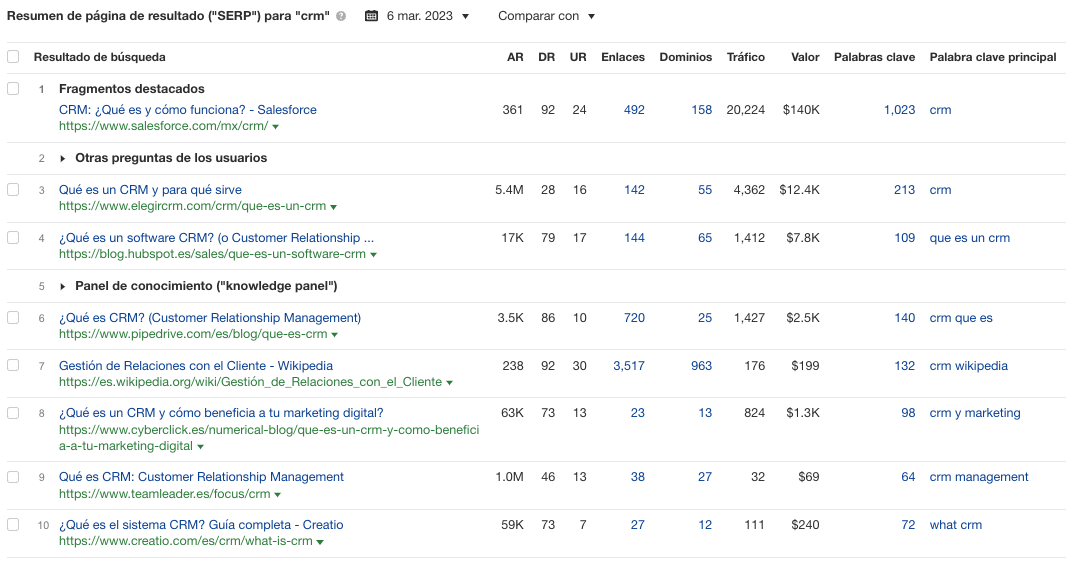Click the Palabras clave column header
This screenshot has height=569, width=1066.
point(874,57)
